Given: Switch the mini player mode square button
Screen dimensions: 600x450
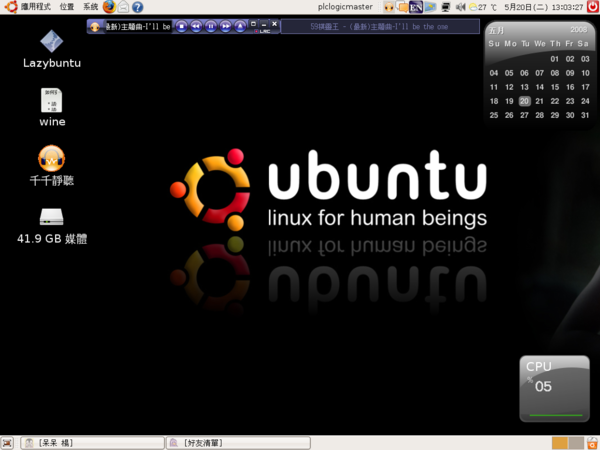Looking at the screenshot, I should (x=253, y=24).
